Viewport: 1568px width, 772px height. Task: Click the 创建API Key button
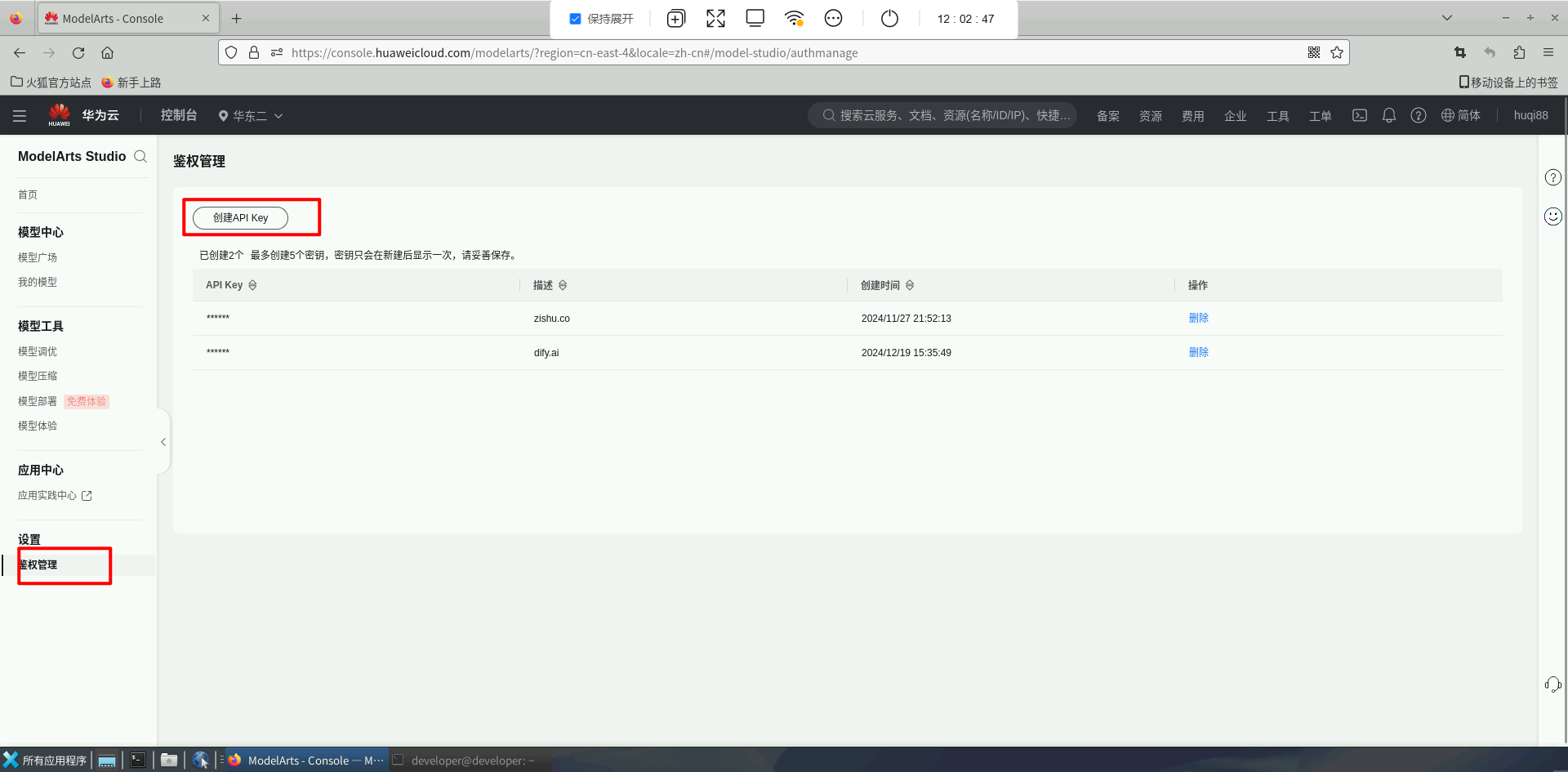click(240, 218)
